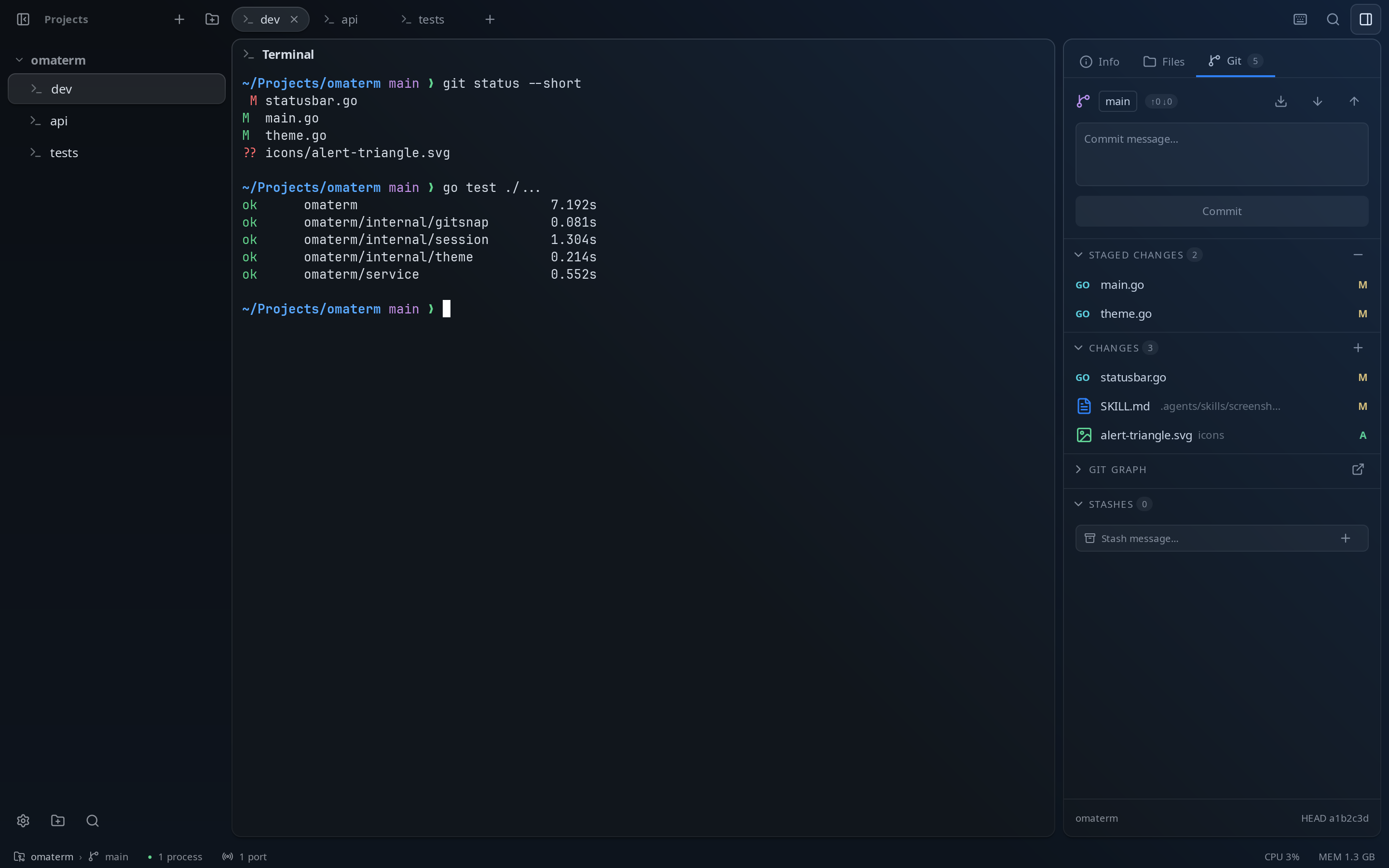Click the CPU 3% indicator

pos(1281,856)
